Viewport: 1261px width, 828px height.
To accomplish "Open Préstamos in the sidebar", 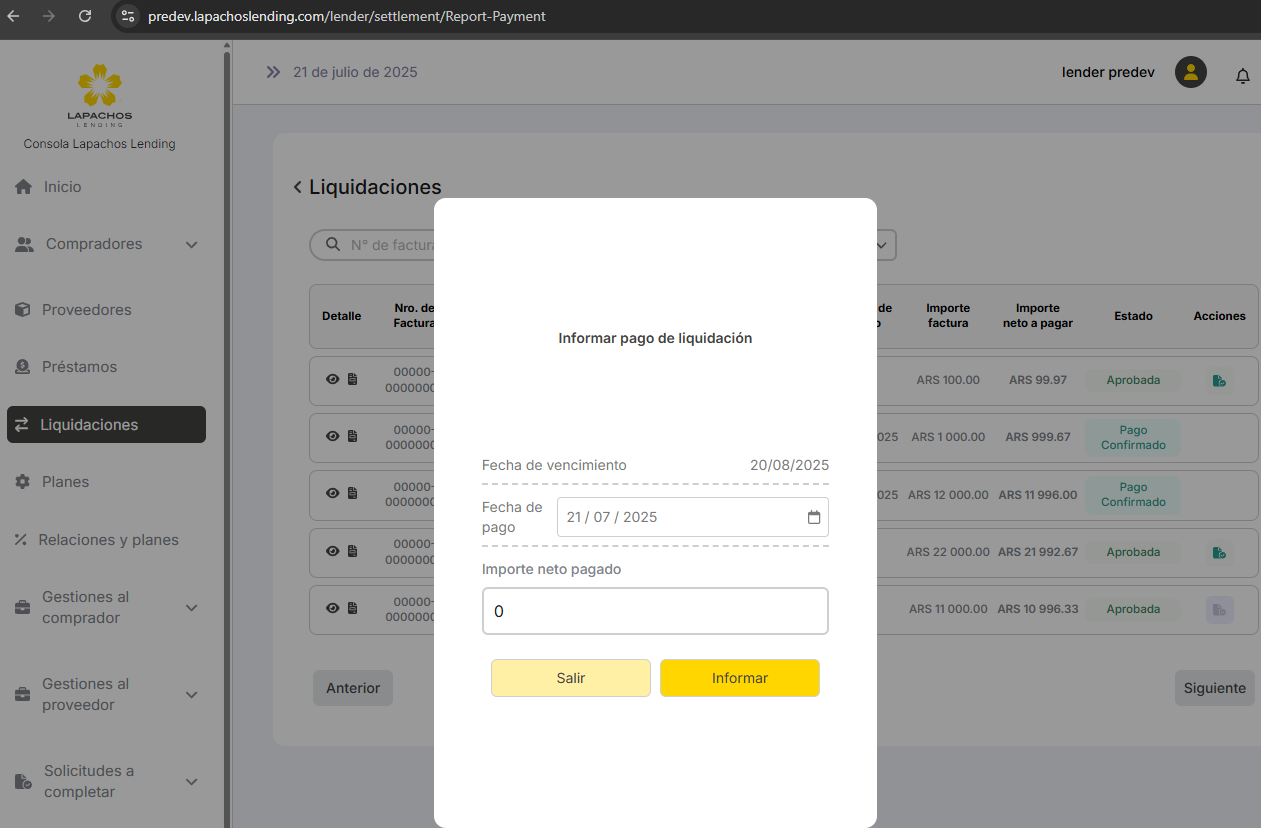I will 79,367.
